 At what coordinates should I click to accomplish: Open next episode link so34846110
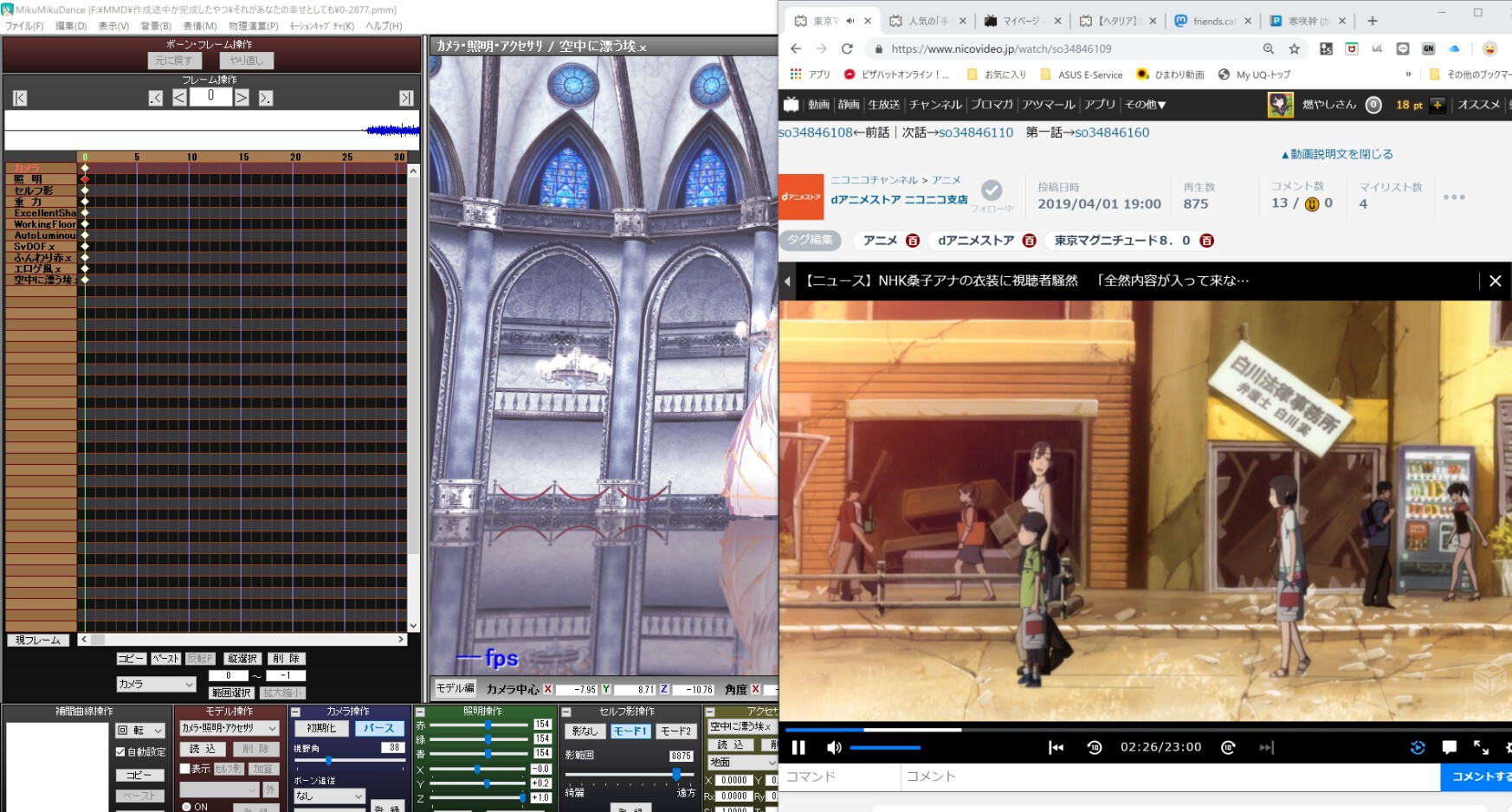[x=976, y=132]
